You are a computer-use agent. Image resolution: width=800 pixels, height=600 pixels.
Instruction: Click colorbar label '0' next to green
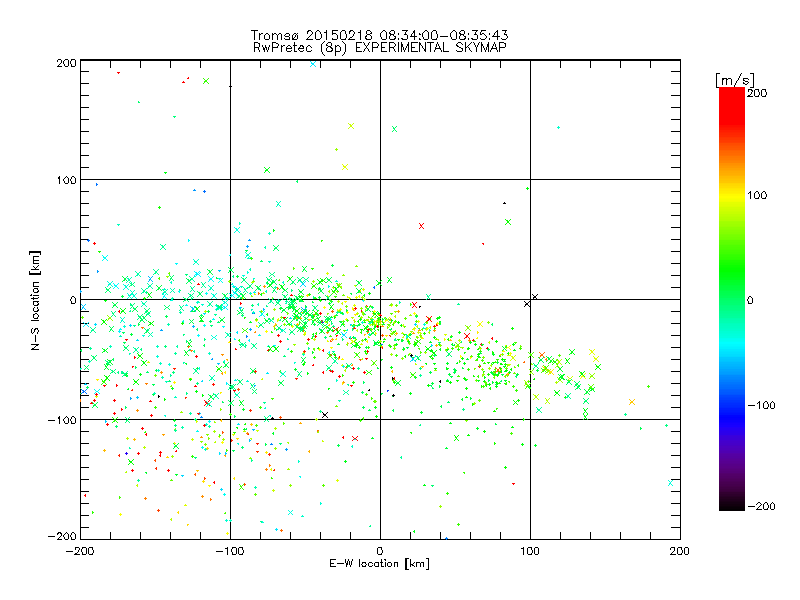coord(750,301)
